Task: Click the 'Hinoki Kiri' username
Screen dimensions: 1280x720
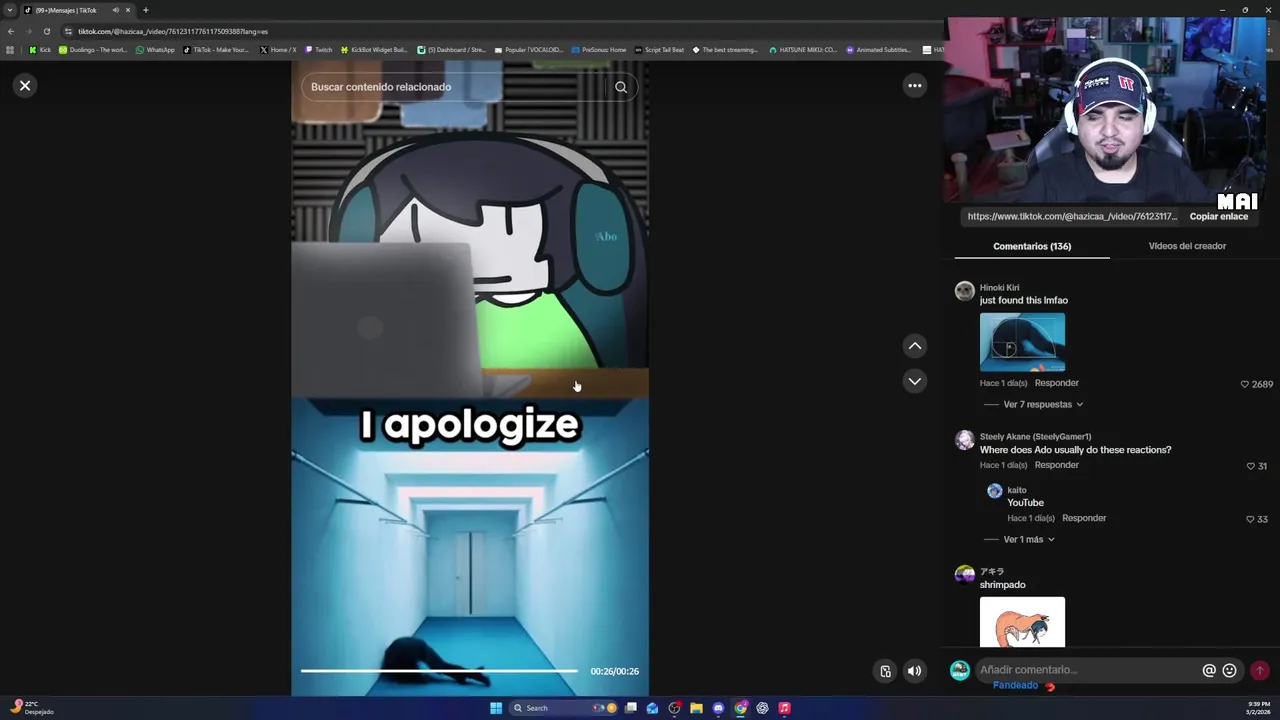Action: point(999,288)
